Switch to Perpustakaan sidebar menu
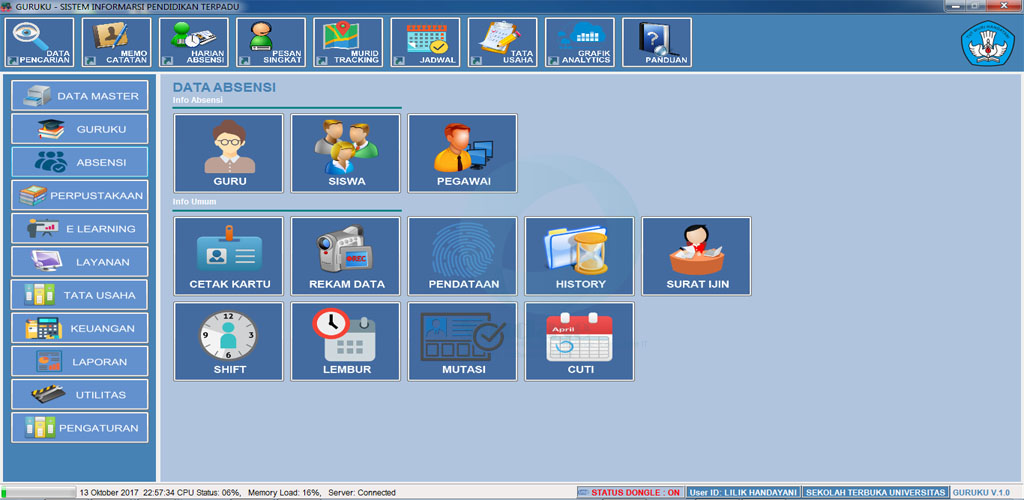The width and height of the screenshot is (1024, 500). 80,195
